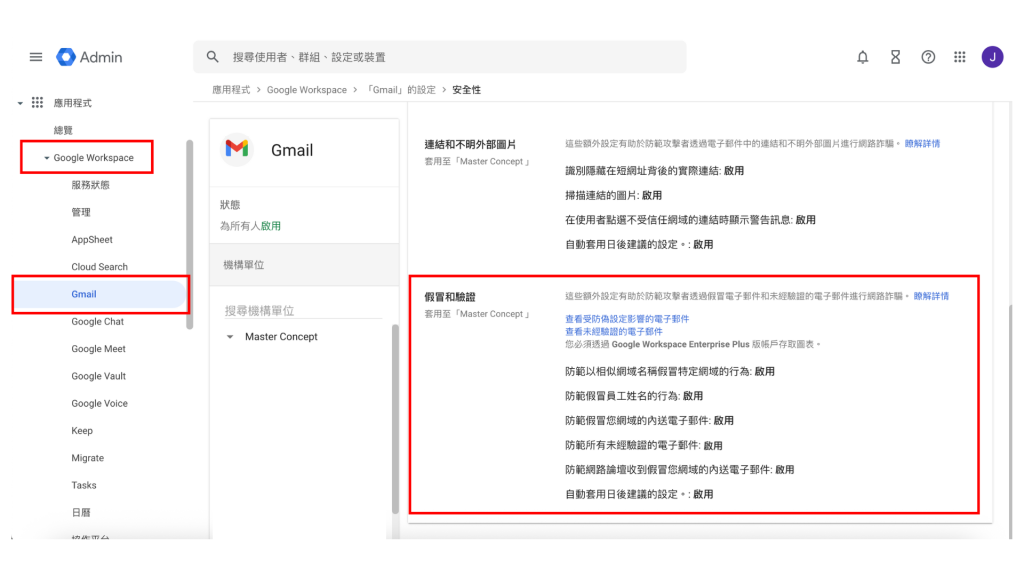Click the Gmail logo icon

tap(236, 149)
